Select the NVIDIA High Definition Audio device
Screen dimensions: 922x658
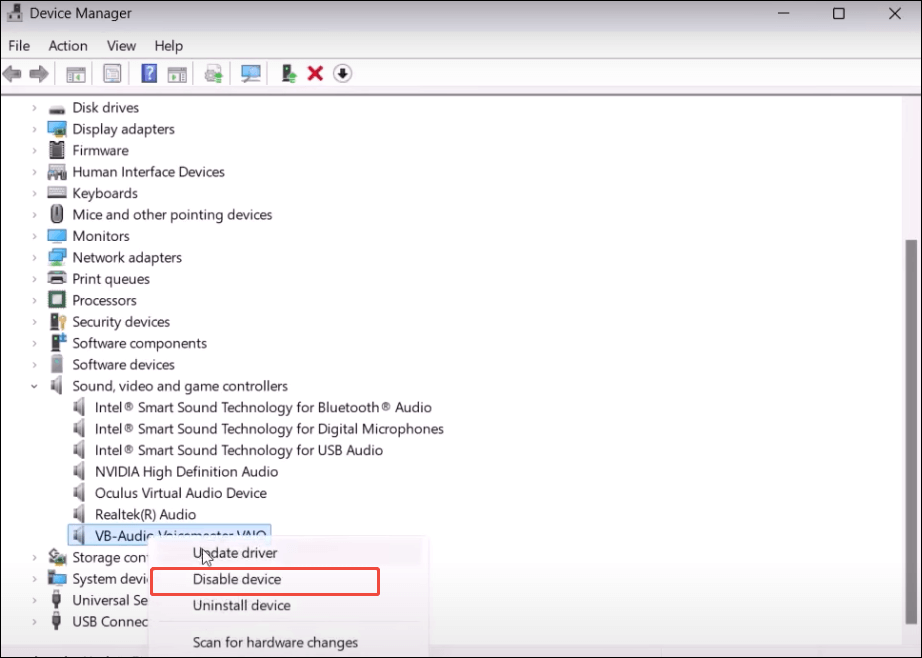[x=187, y=471]
